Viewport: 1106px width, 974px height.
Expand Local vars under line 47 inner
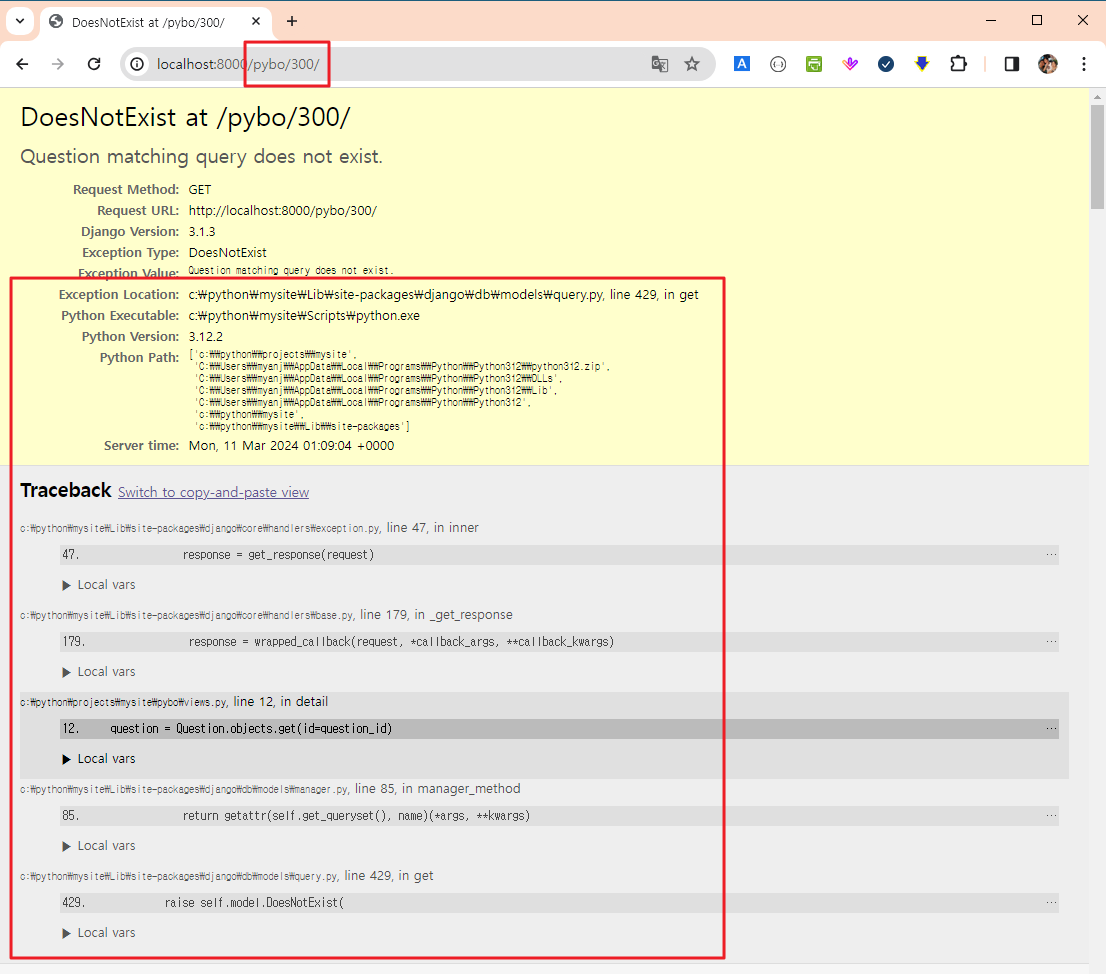tap(99, 585)
